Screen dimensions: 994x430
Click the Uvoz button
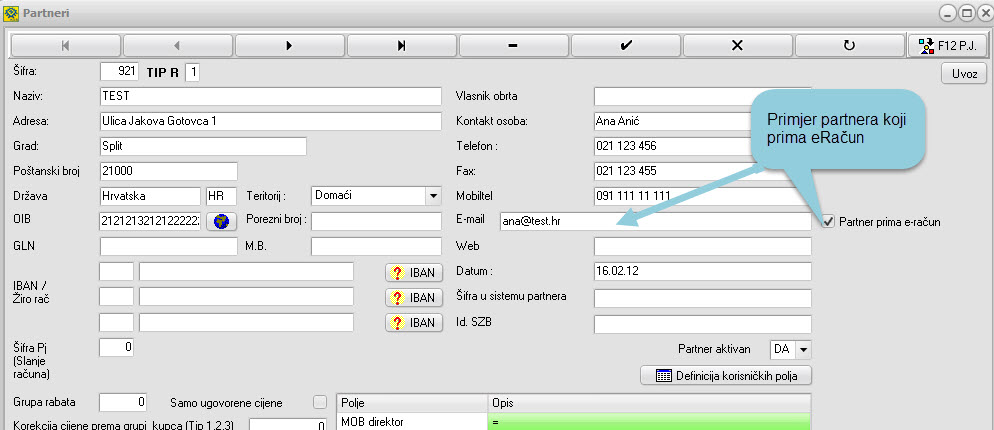click(x=963, y=73)
